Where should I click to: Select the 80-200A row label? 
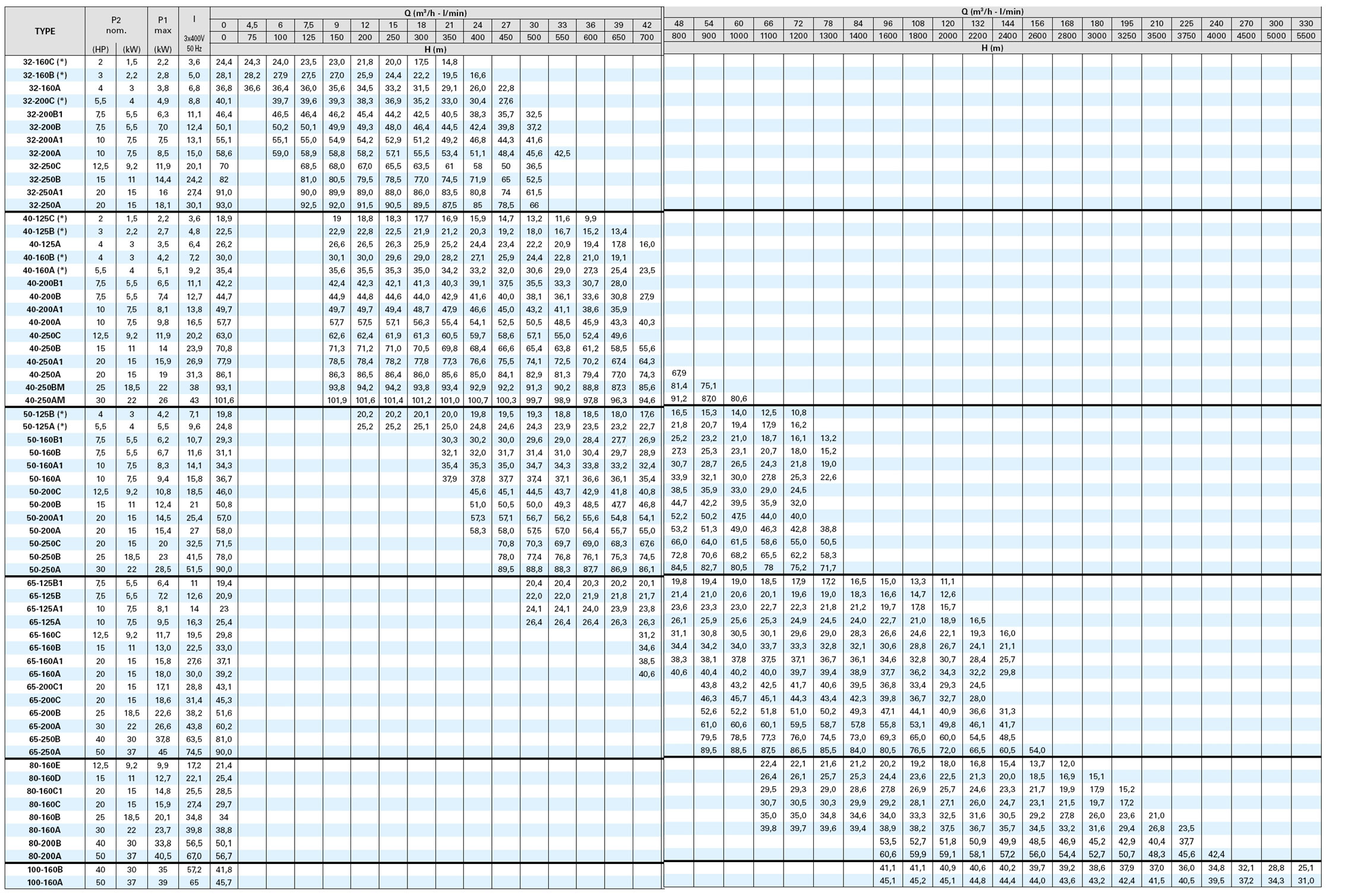45,856
